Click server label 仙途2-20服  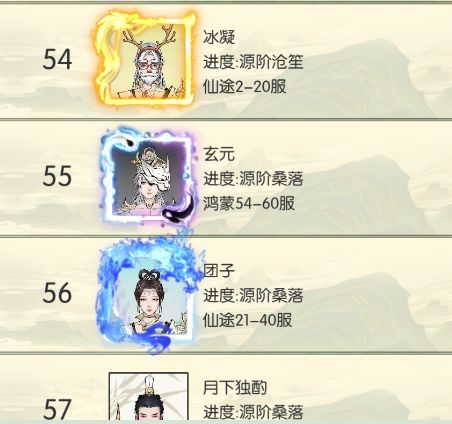coord(245,87)
